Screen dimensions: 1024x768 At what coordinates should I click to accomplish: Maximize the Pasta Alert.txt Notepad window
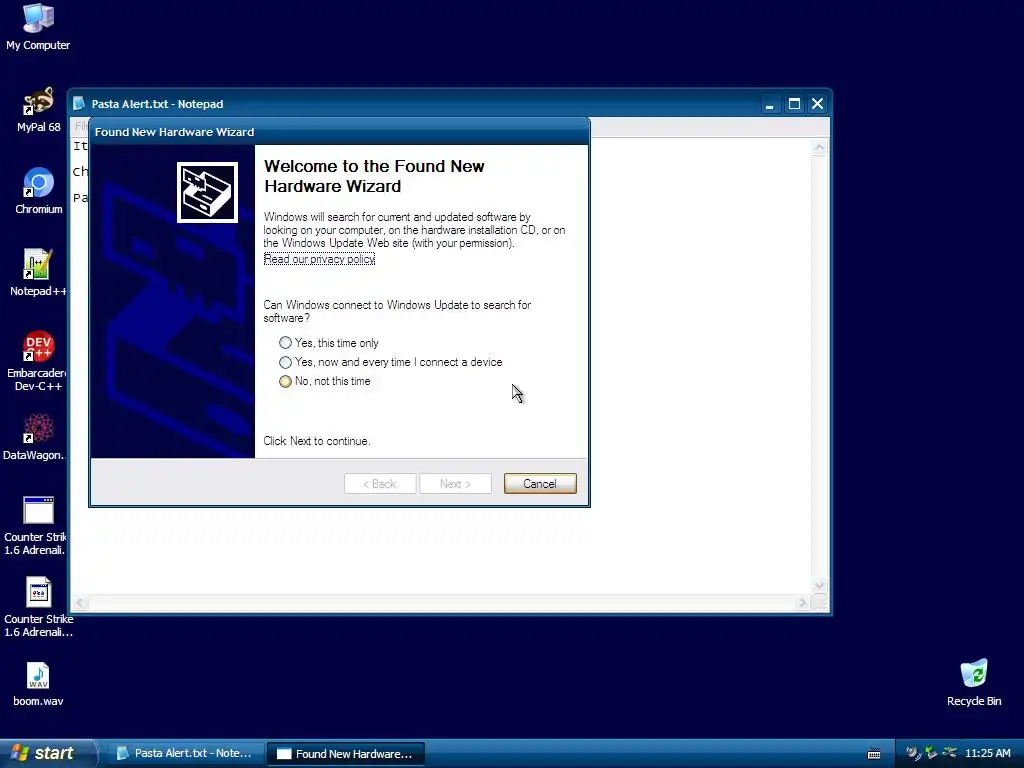794,104
